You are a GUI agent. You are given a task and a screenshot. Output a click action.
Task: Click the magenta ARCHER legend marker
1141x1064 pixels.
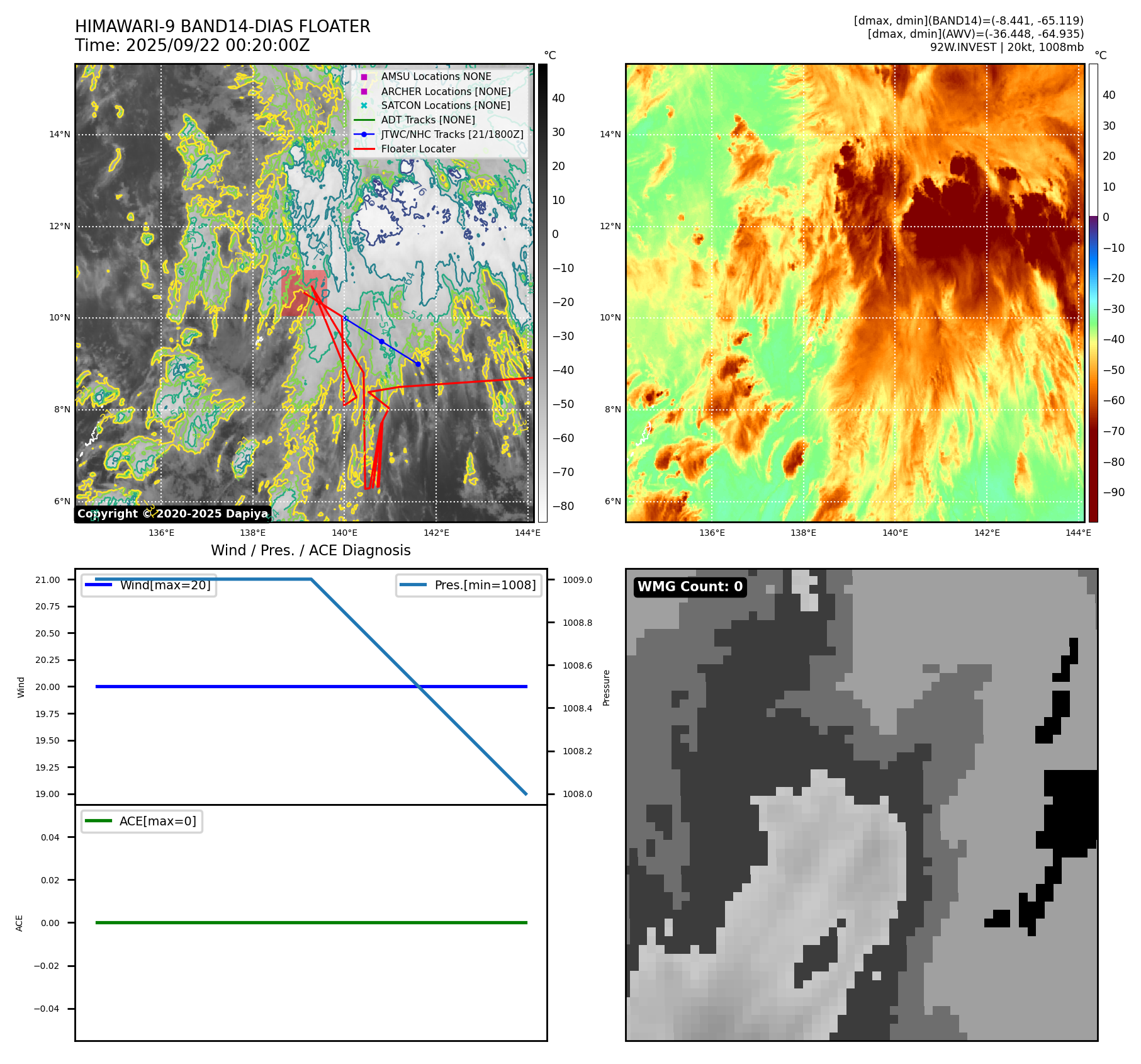pyautogui.click(x=364, y=91)
